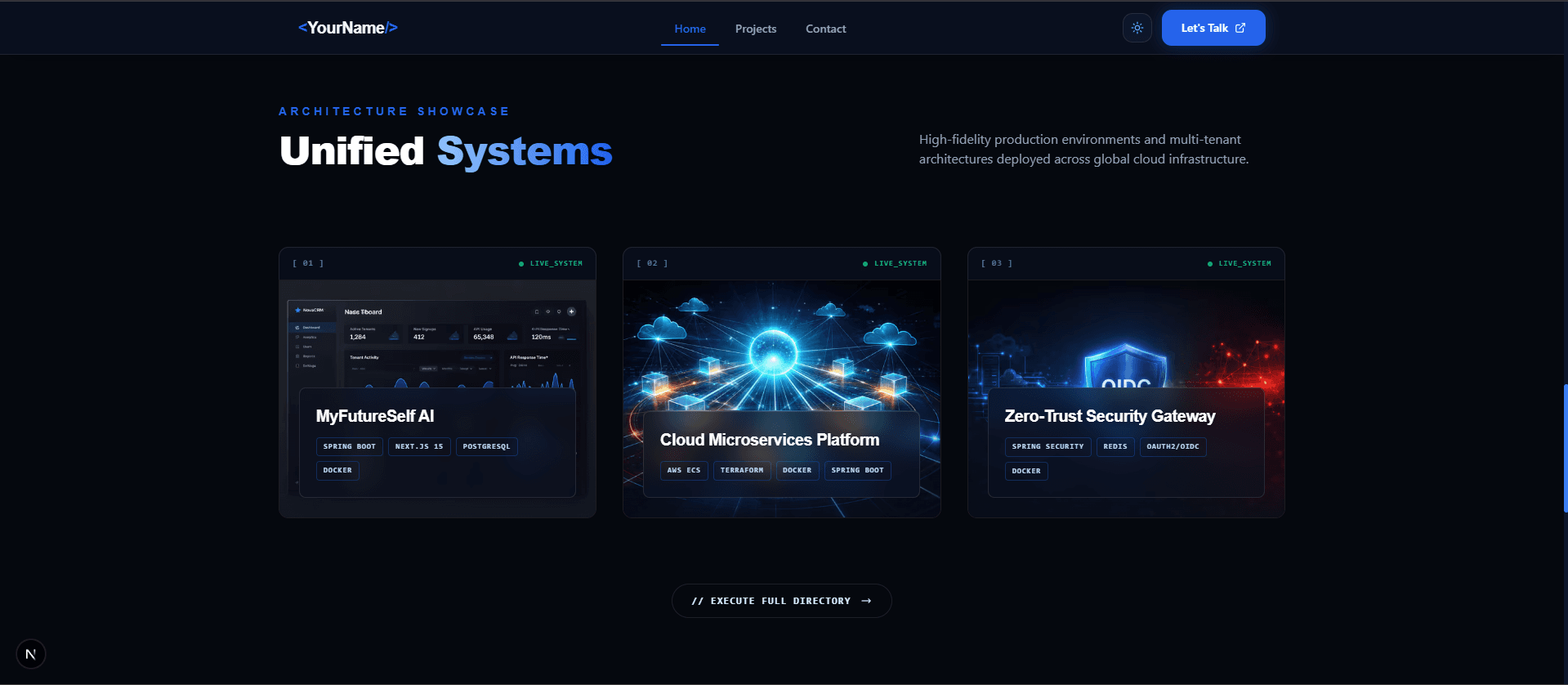This screenshot has height=685, width=1568.
Task: Click the Let's Talk button
Action: pyautogui.click(x=1213, y=28)
